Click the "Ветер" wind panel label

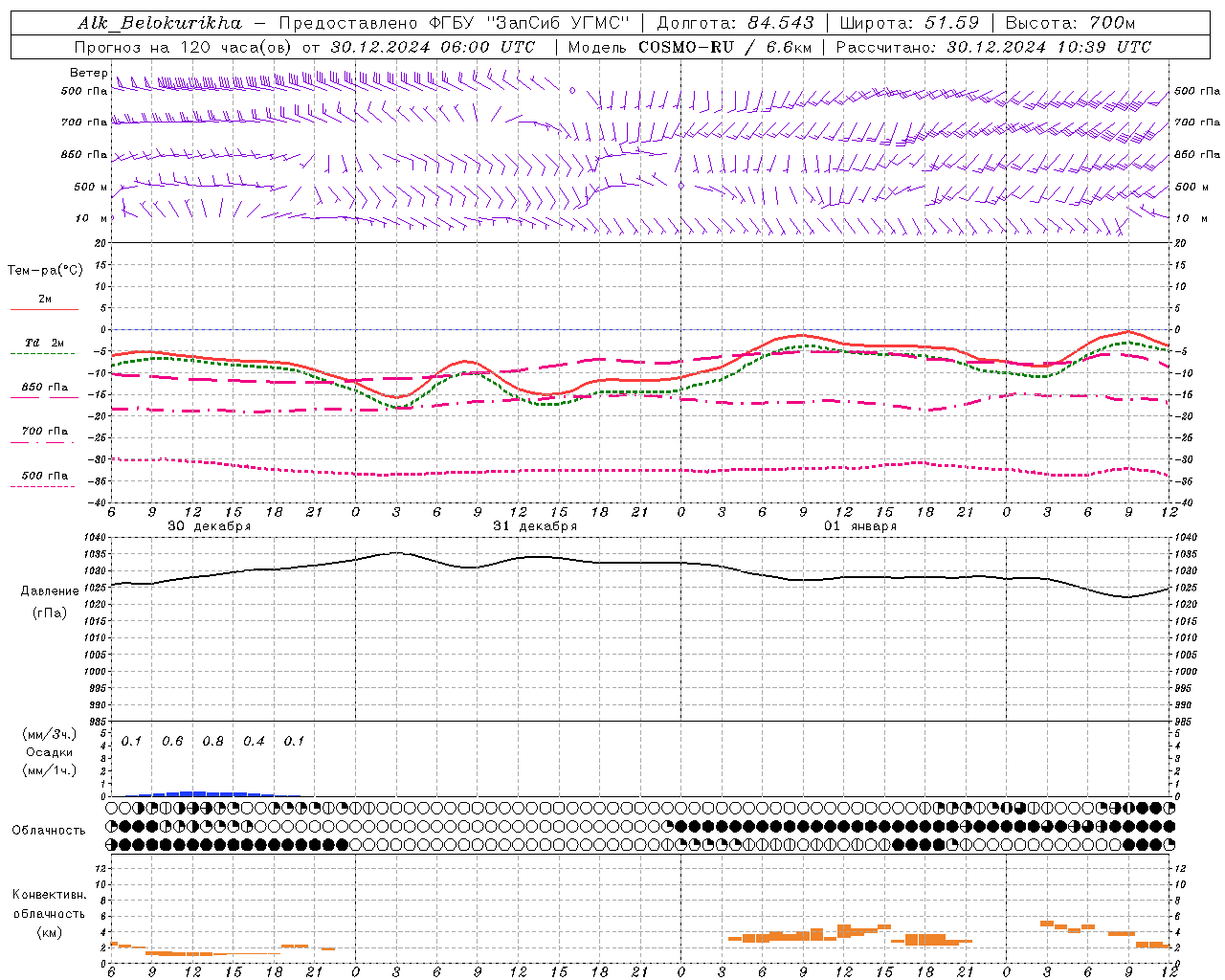tap(88, 74)
